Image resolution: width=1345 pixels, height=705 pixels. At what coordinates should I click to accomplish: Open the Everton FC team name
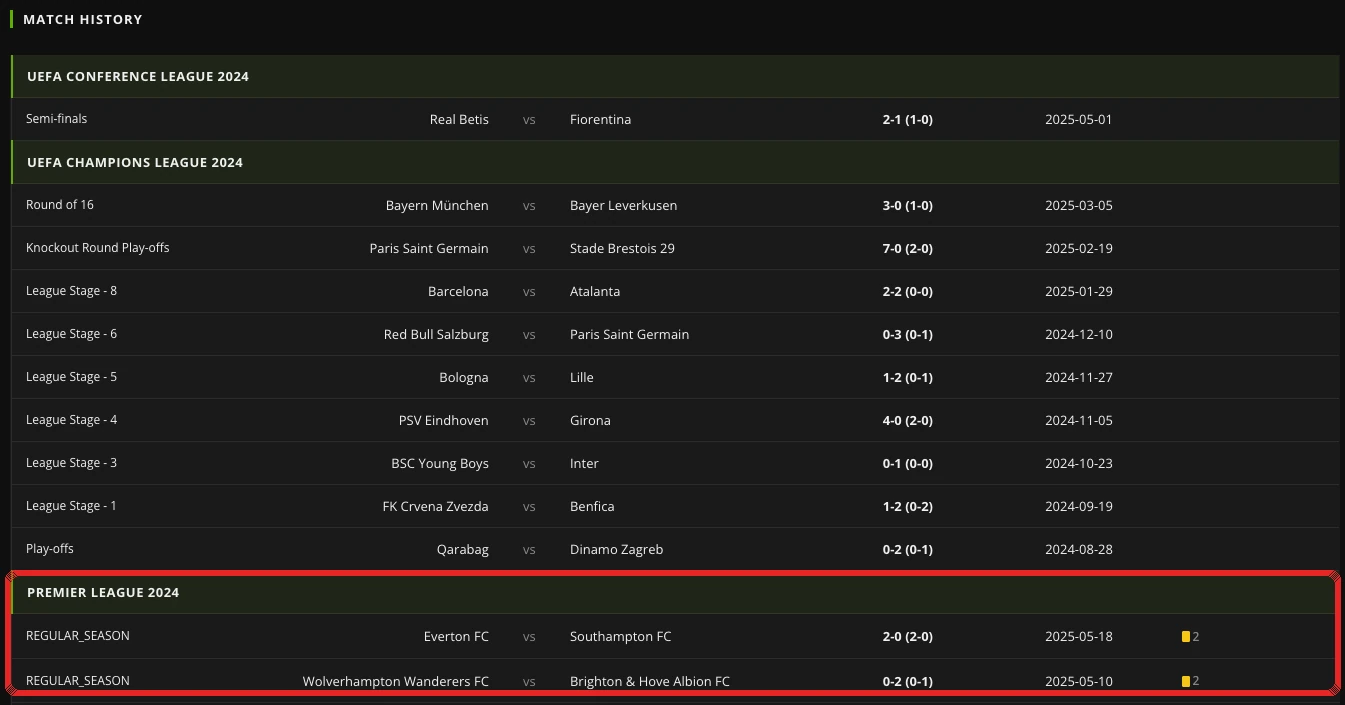pyautogui.click(x=456, y=636)
